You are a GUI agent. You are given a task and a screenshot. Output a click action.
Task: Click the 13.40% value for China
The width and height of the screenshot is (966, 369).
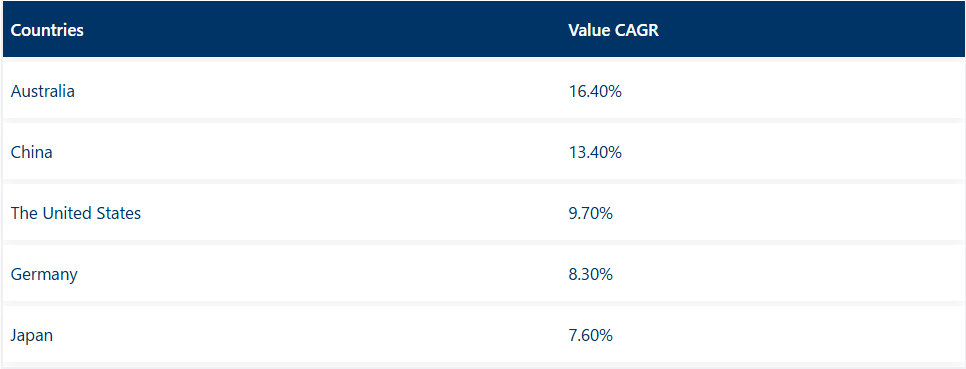(595, 152)
